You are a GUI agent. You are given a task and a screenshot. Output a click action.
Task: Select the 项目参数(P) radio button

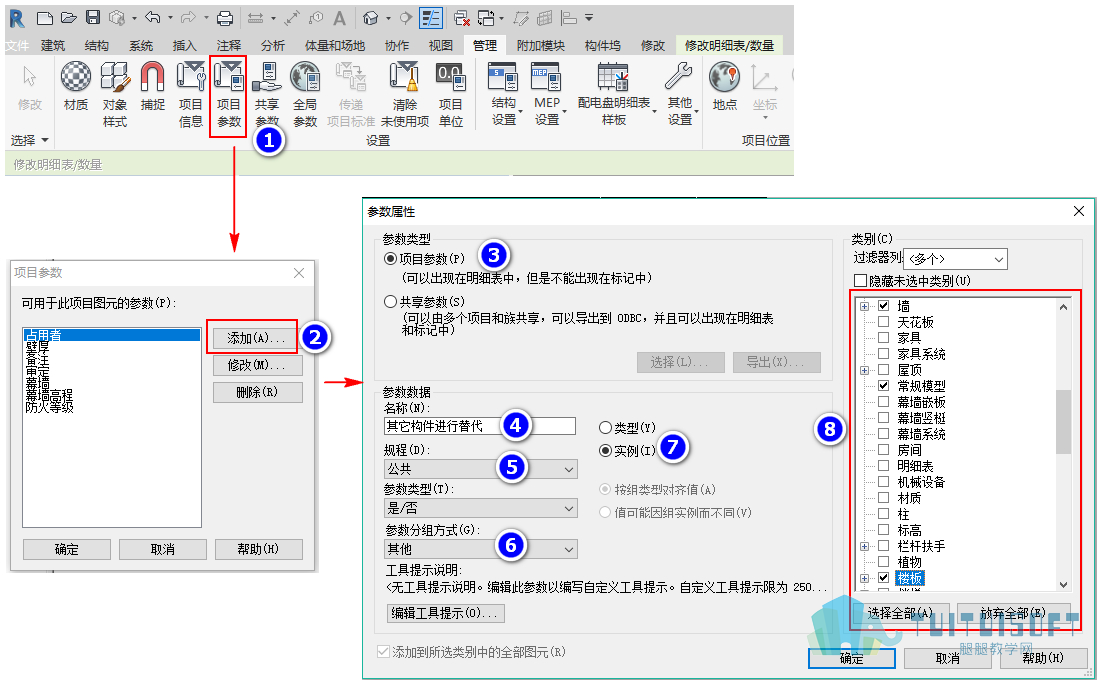click(x=390, y=259)
